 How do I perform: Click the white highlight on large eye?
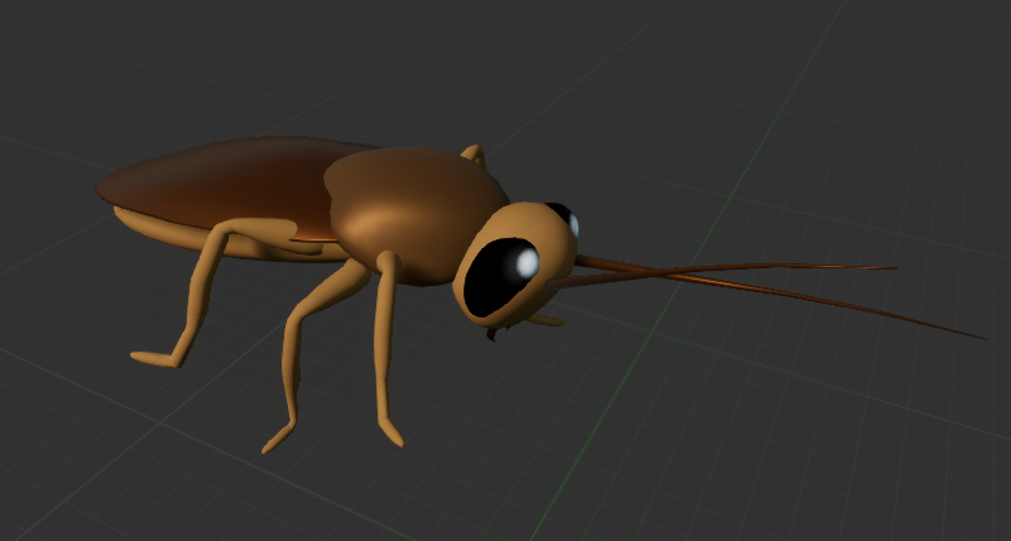tap(526, 263)
